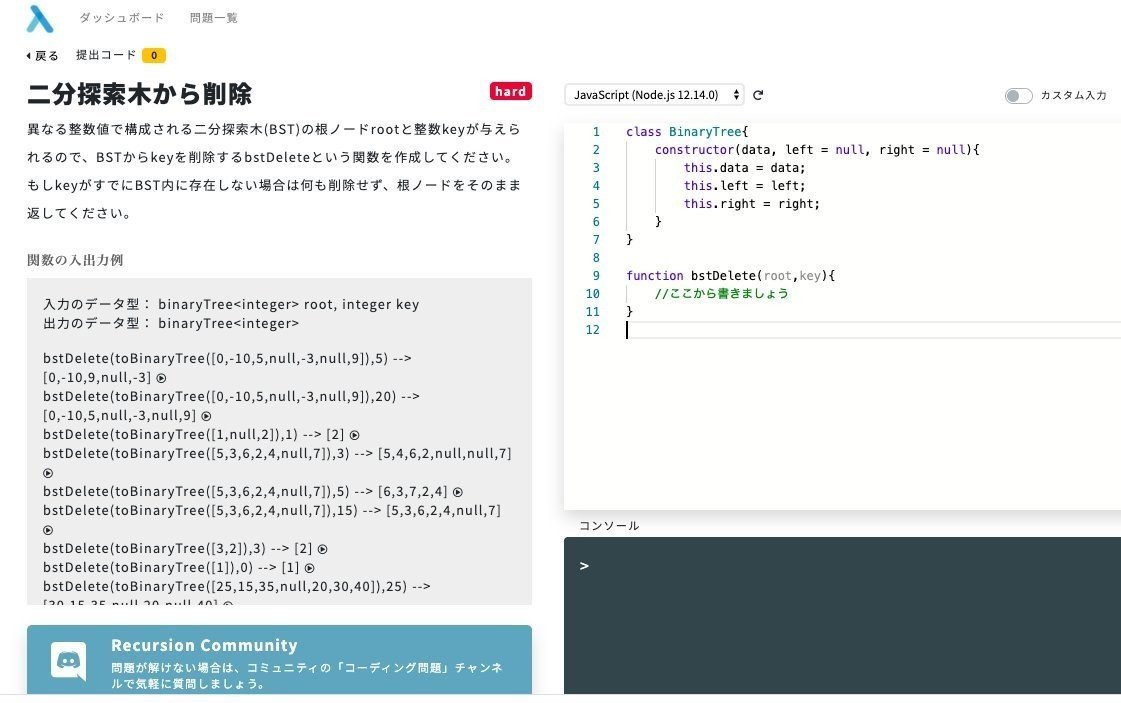Click the 提出コード link
The width and height of the screenshot is (1121, 703).
coord(105,55)
